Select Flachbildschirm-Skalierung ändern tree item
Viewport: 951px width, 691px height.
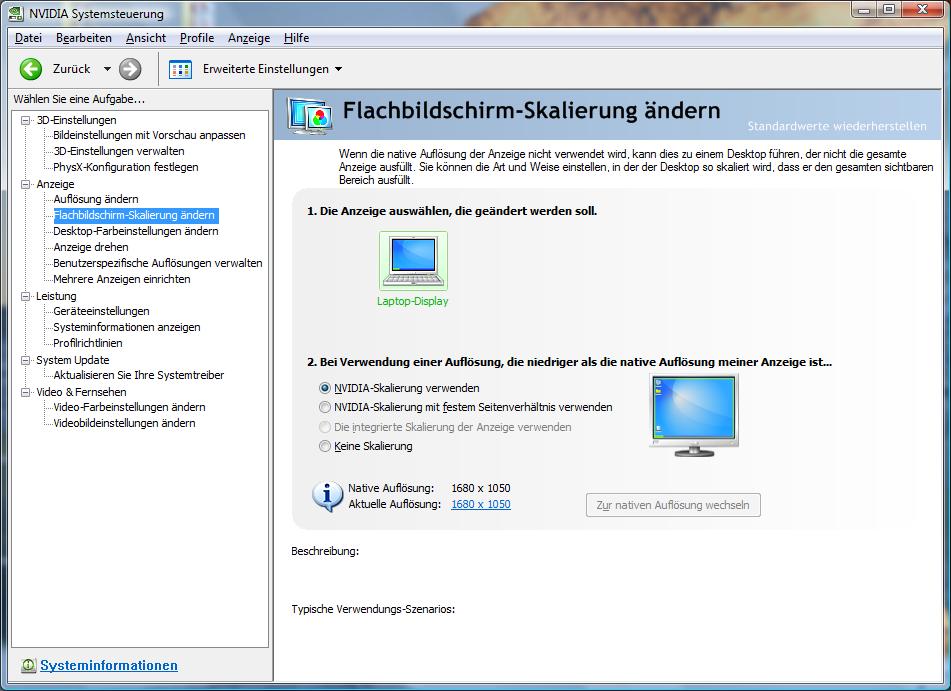tap(134, 215)
